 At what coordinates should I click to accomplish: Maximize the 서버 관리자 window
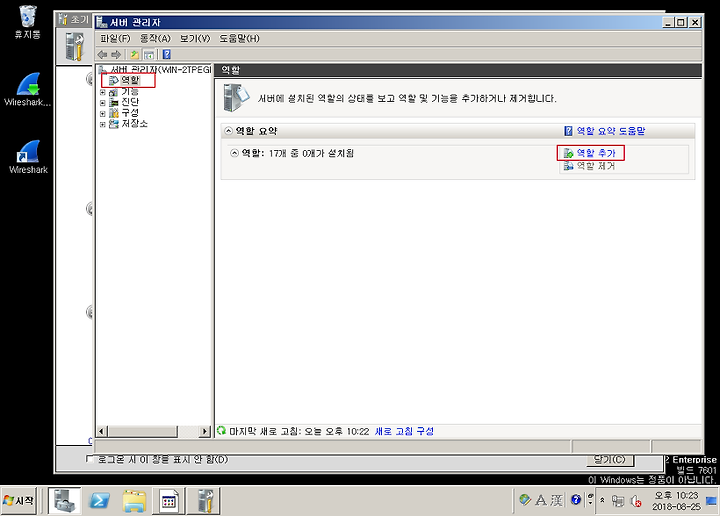[x=681, y=22]
